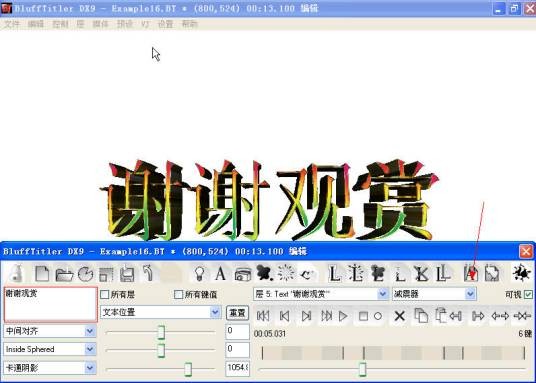Toggle the 所有键值 checkbox
Image resolution: width=536 pixels, height=383 pixels.
(x=178, y=294)
